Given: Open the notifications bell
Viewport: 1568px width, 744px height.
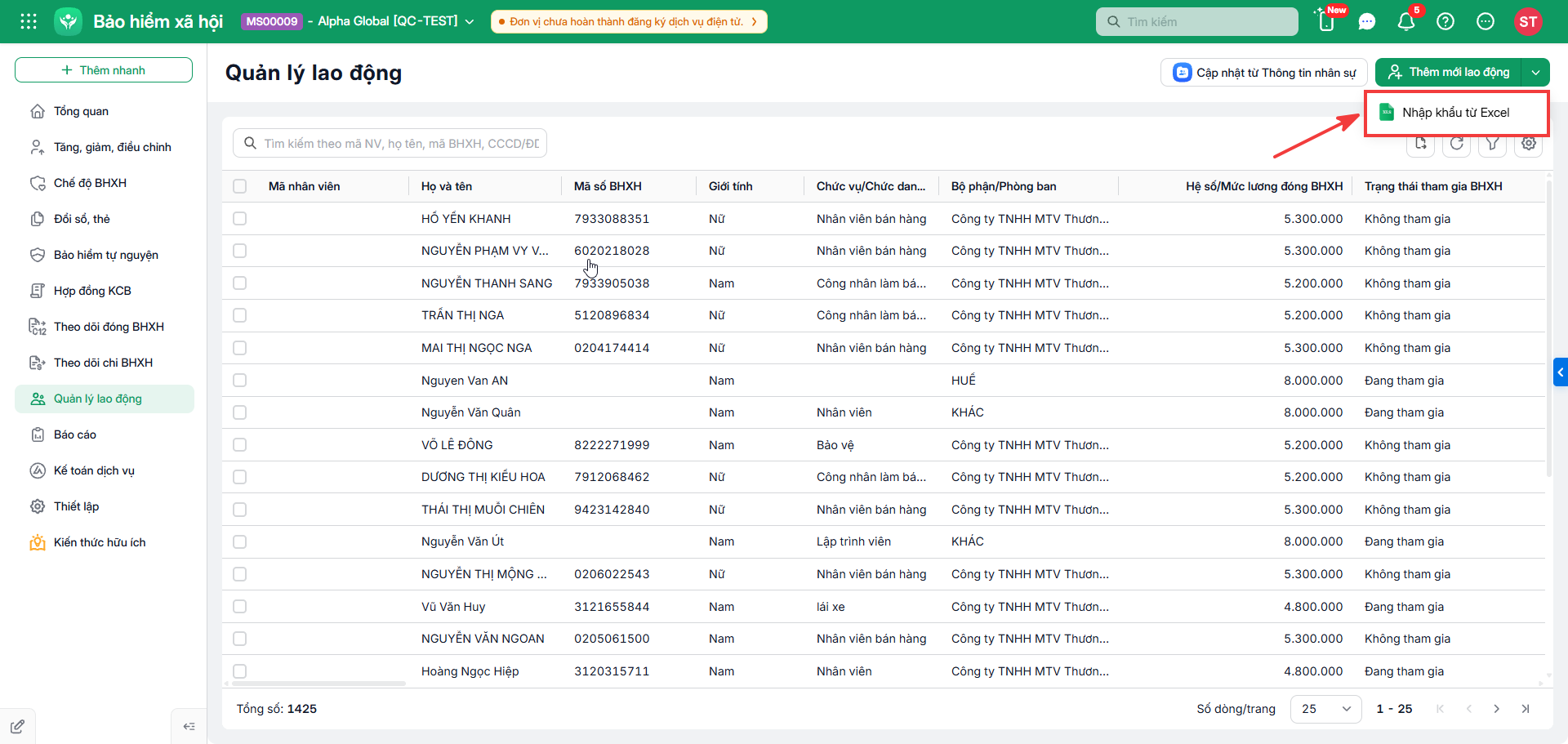Looking at the screenshot, I should [1406, 22].
